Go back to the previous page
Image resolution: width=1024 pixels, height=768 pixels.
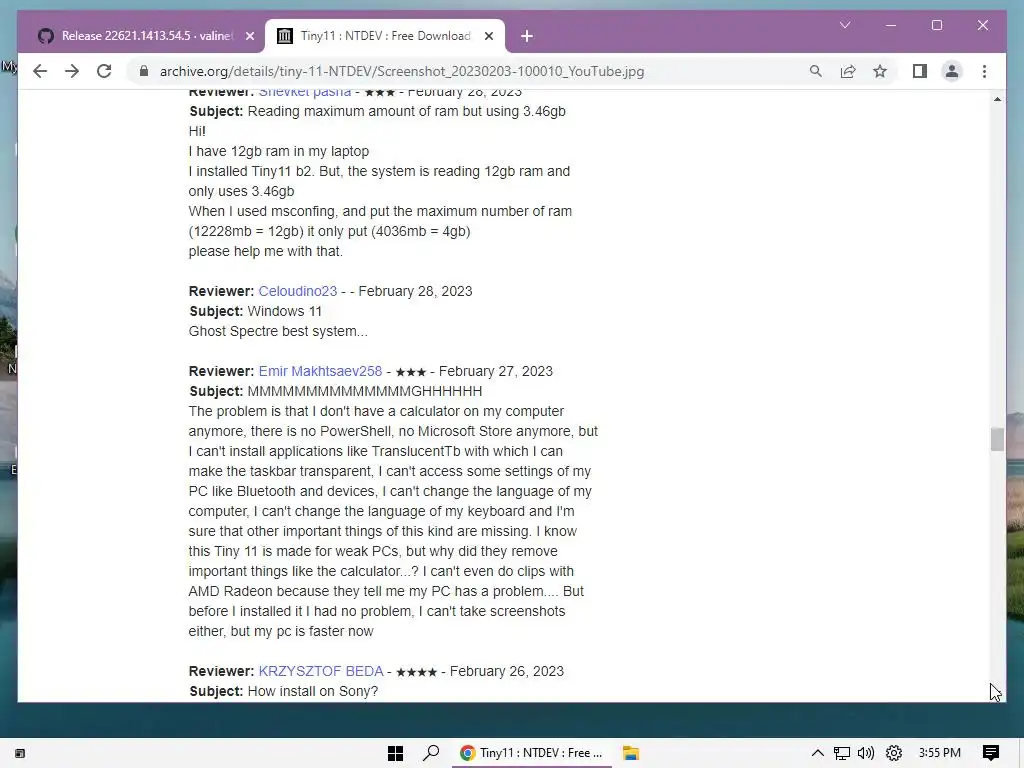[x=40, y=71]
